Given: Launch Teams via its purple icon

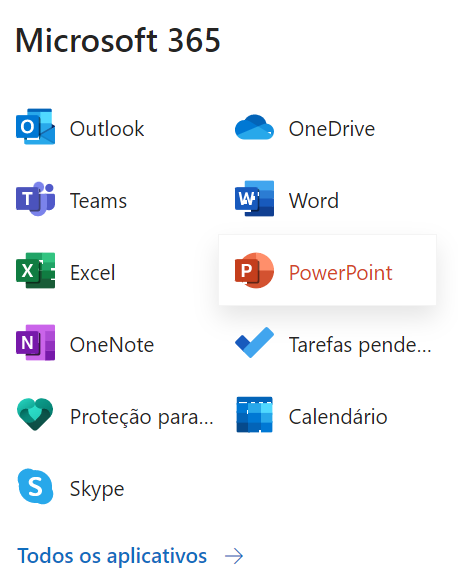Looking at the screenshot, I should pyautogui.click(x=36, y=199).
